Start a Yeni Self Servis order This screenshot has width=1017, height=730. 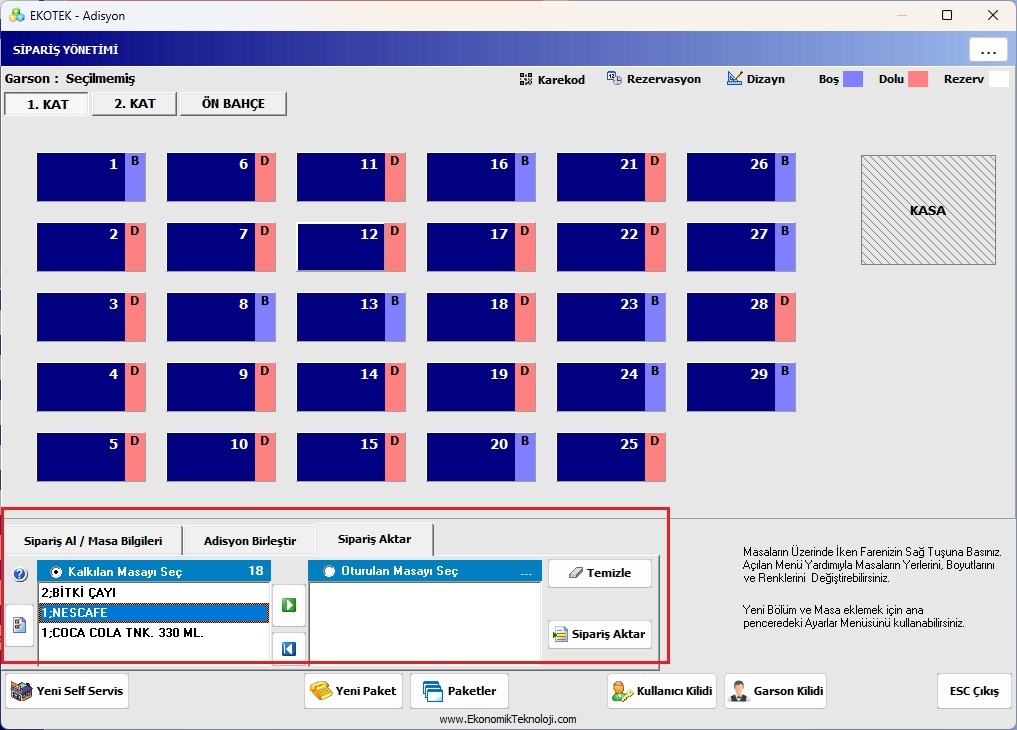(67, 691)
